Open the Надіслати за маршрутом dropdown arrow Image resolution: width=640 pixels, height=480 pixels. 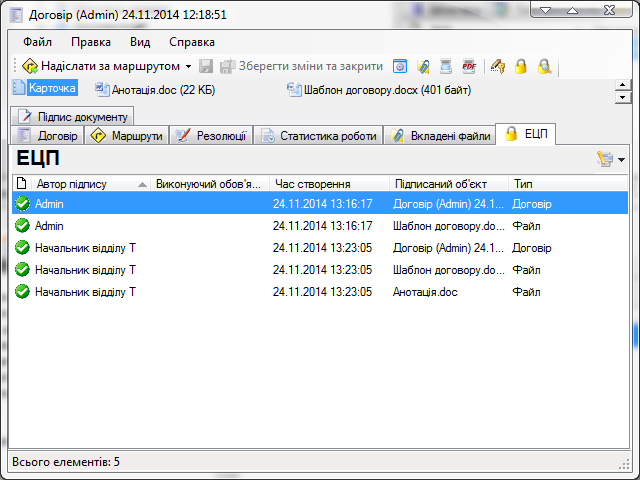pos(188,66)
